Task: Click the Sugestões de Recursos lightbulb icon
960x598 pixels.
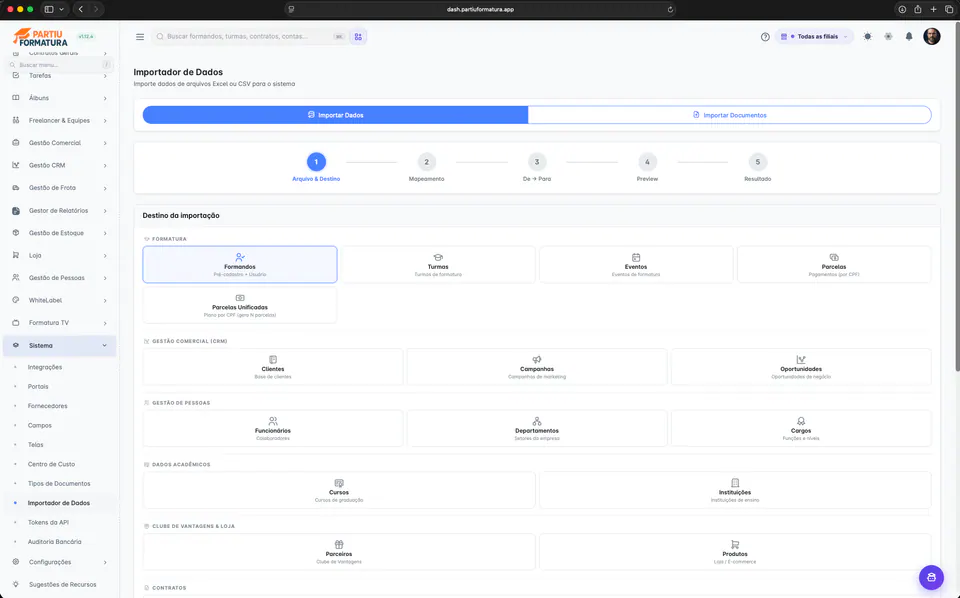Action: click(x=16, y=585)
